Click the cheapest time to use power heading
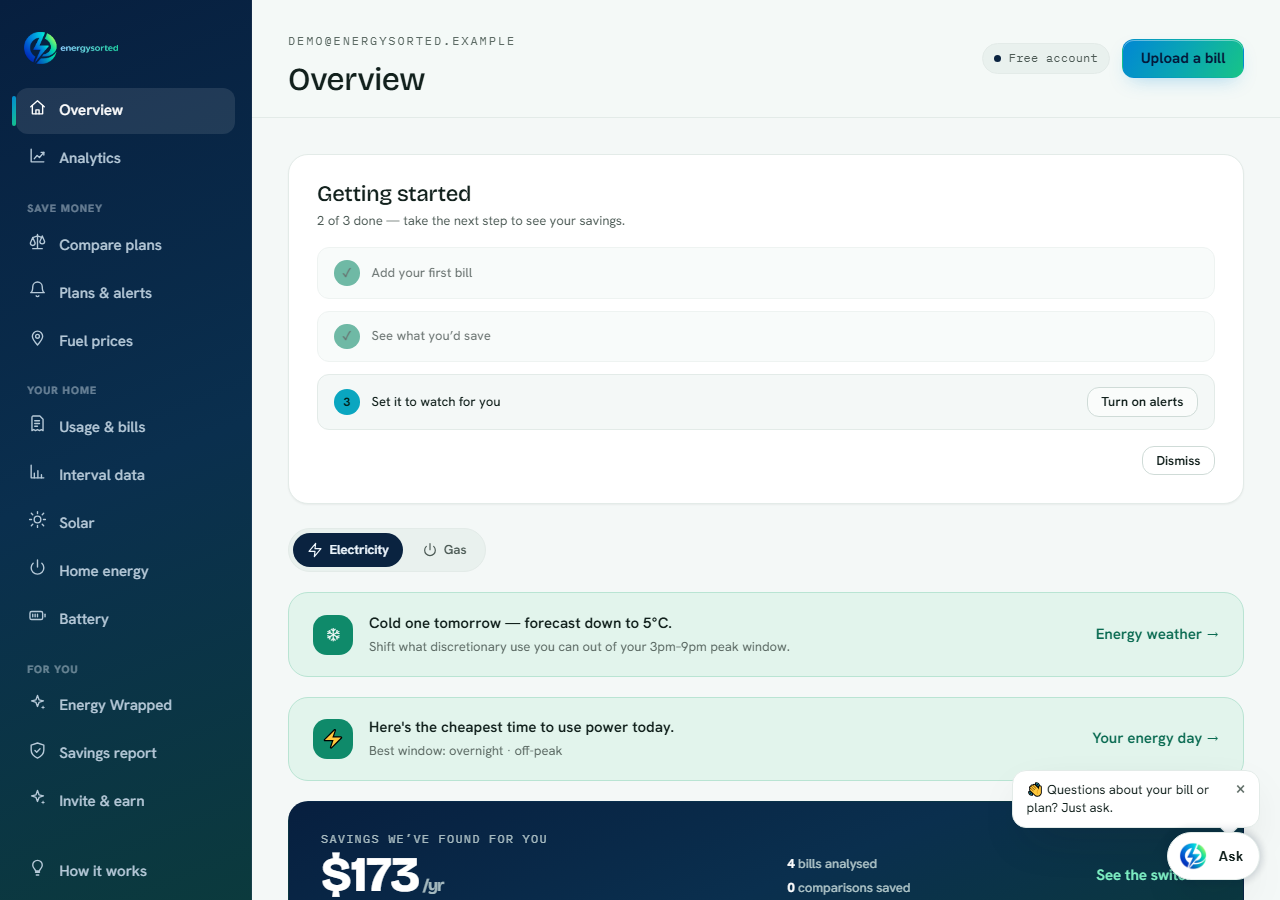 (x=521, y=727)
